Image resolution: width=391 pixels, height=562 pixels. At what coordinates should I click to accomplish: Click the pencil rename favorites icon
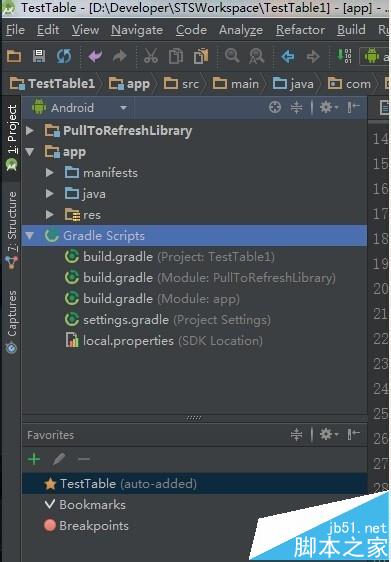coord(59,459)
